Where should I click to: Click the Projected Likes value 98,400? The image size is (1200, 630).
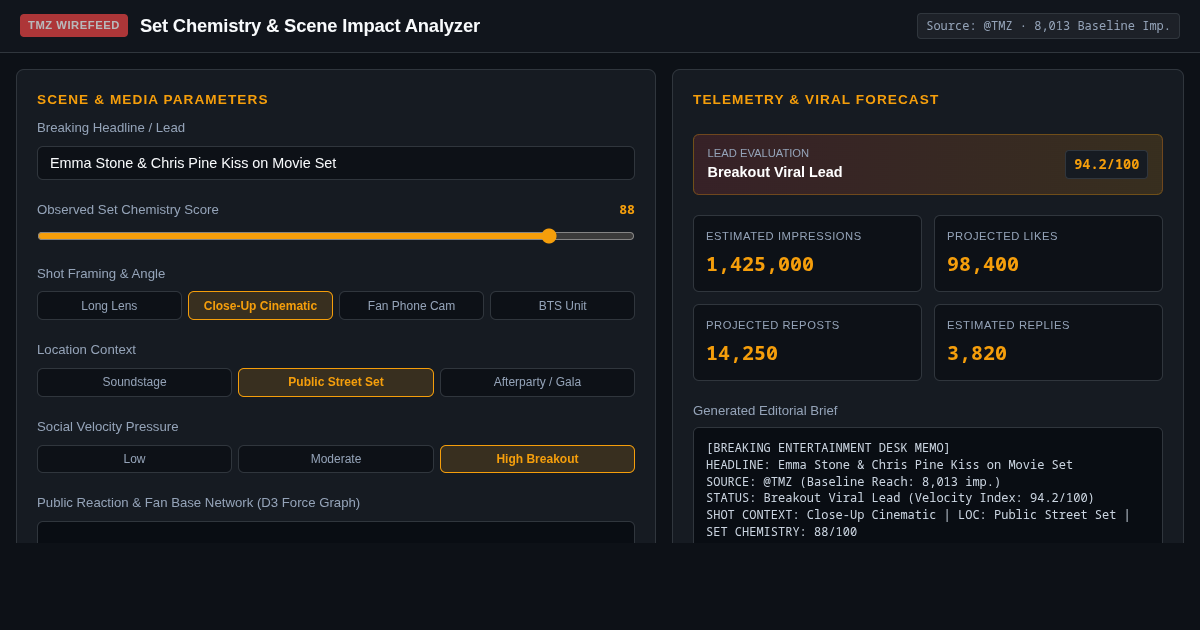point(983,264)
